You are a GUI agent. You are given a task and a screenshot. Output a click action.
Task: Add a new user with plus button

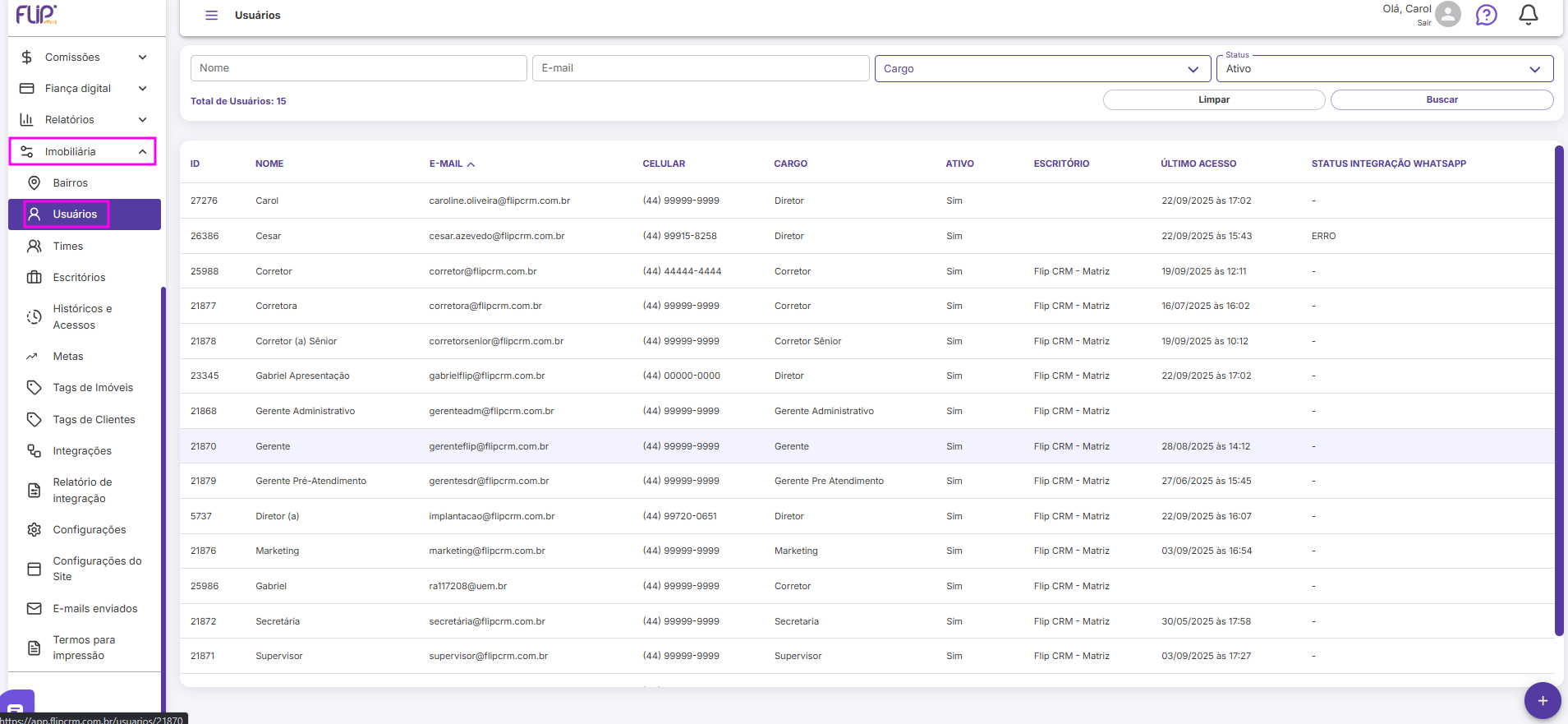tap(1543, 701)
